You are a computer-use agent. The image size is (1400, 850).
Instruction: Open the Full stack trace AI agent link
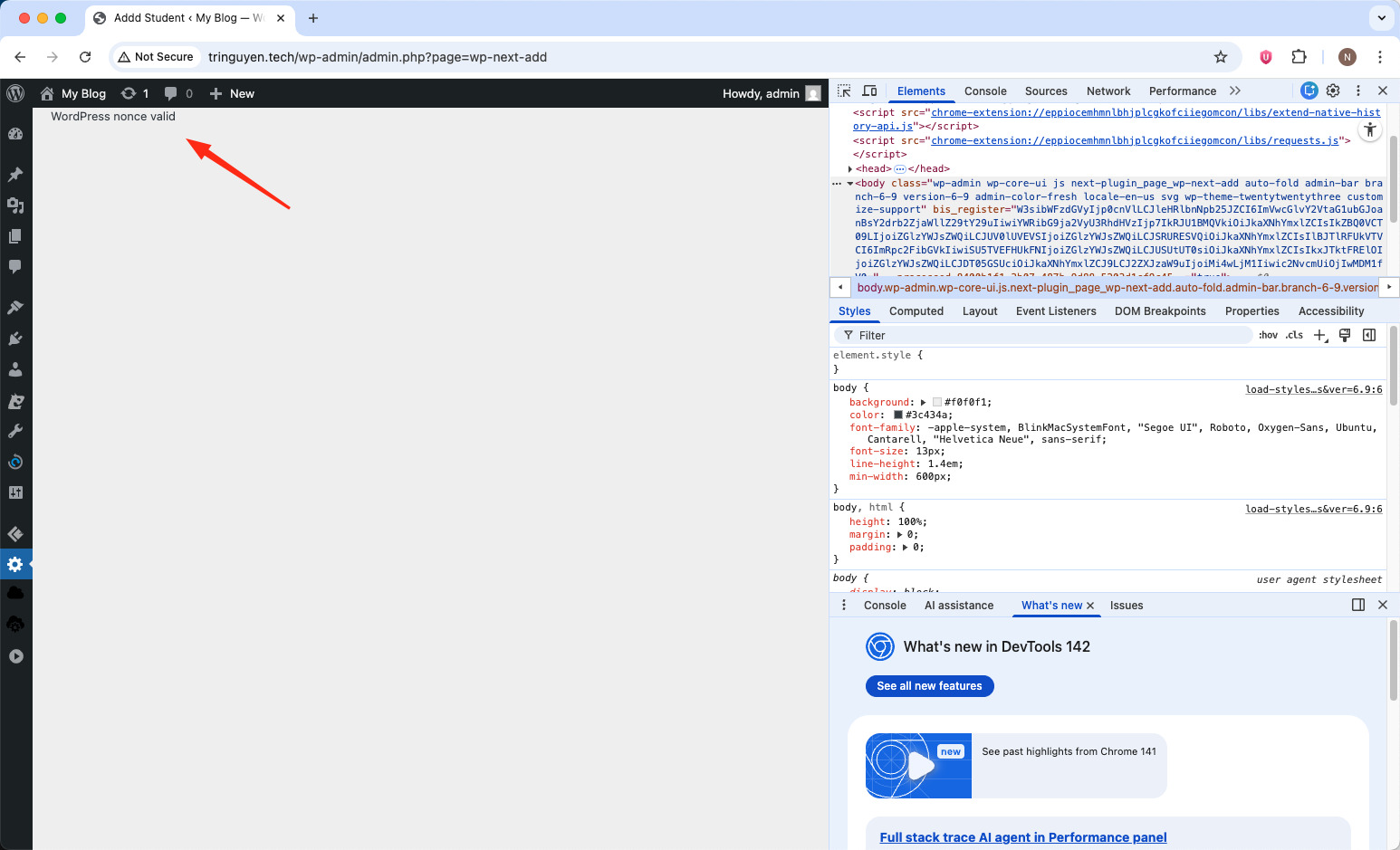pyautogui.click(x=1022, y=836)
